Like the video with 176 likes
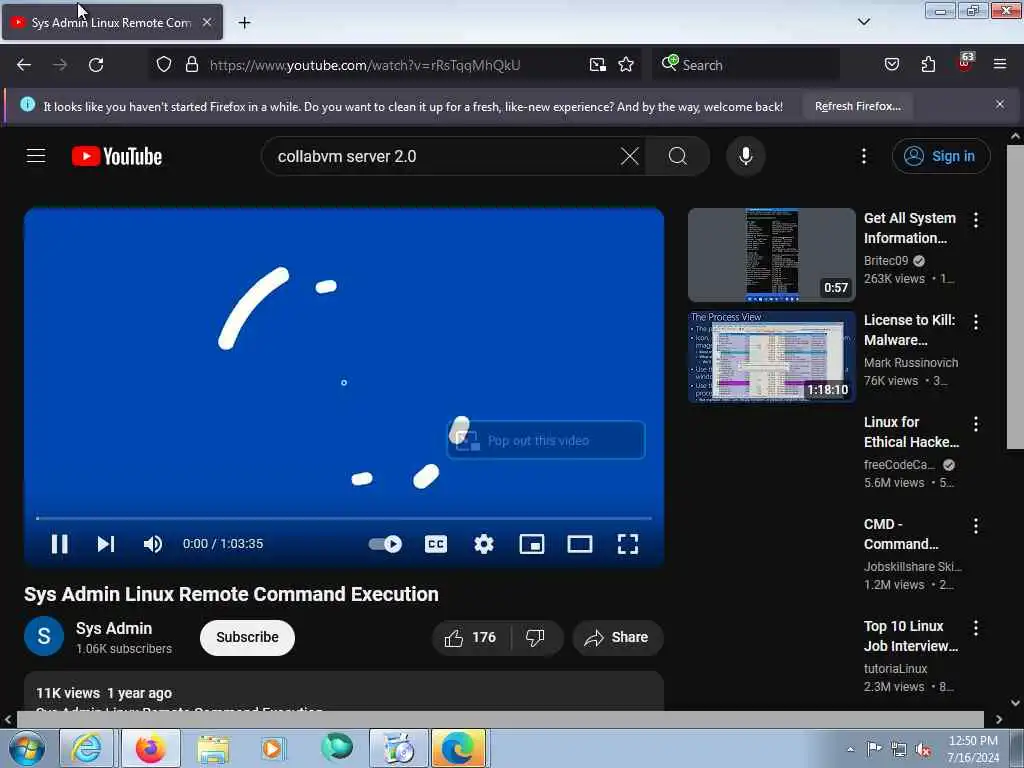 point(471,637)
